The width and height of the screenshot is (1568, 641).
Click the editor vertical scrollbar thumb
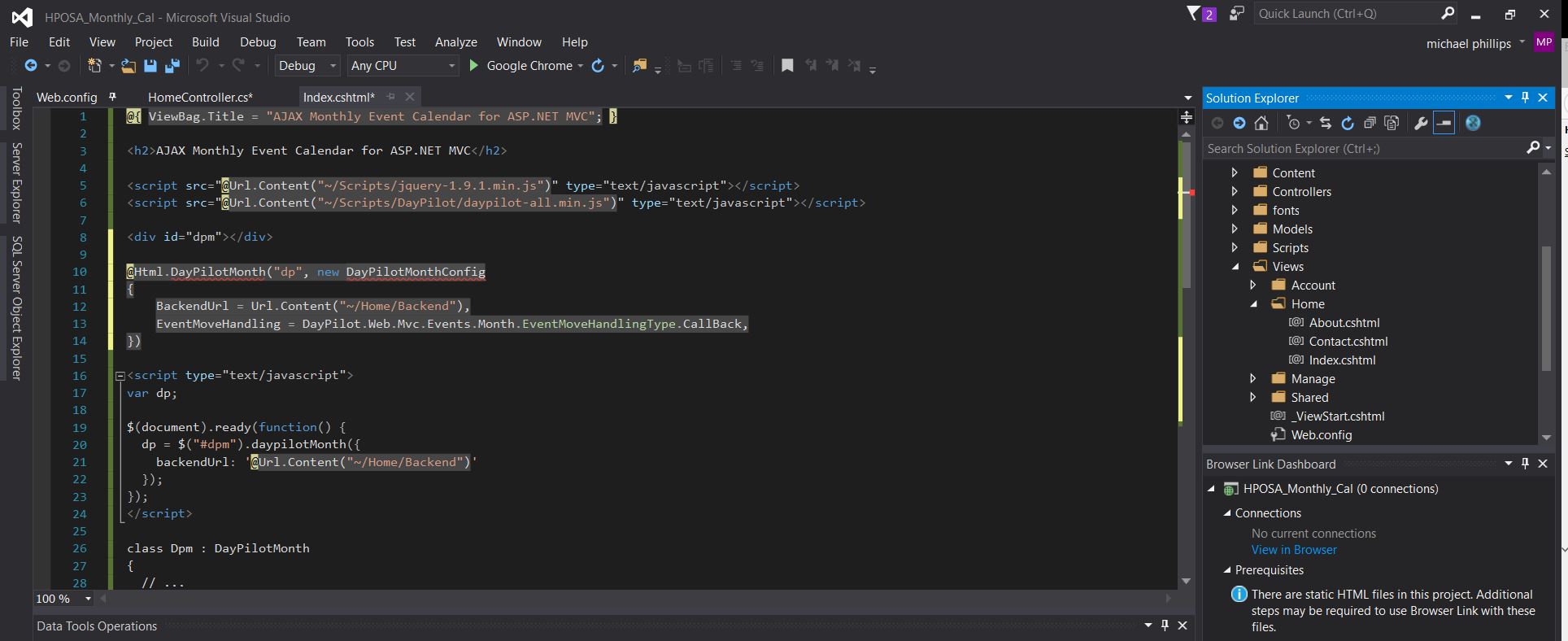coord(1187,214)
